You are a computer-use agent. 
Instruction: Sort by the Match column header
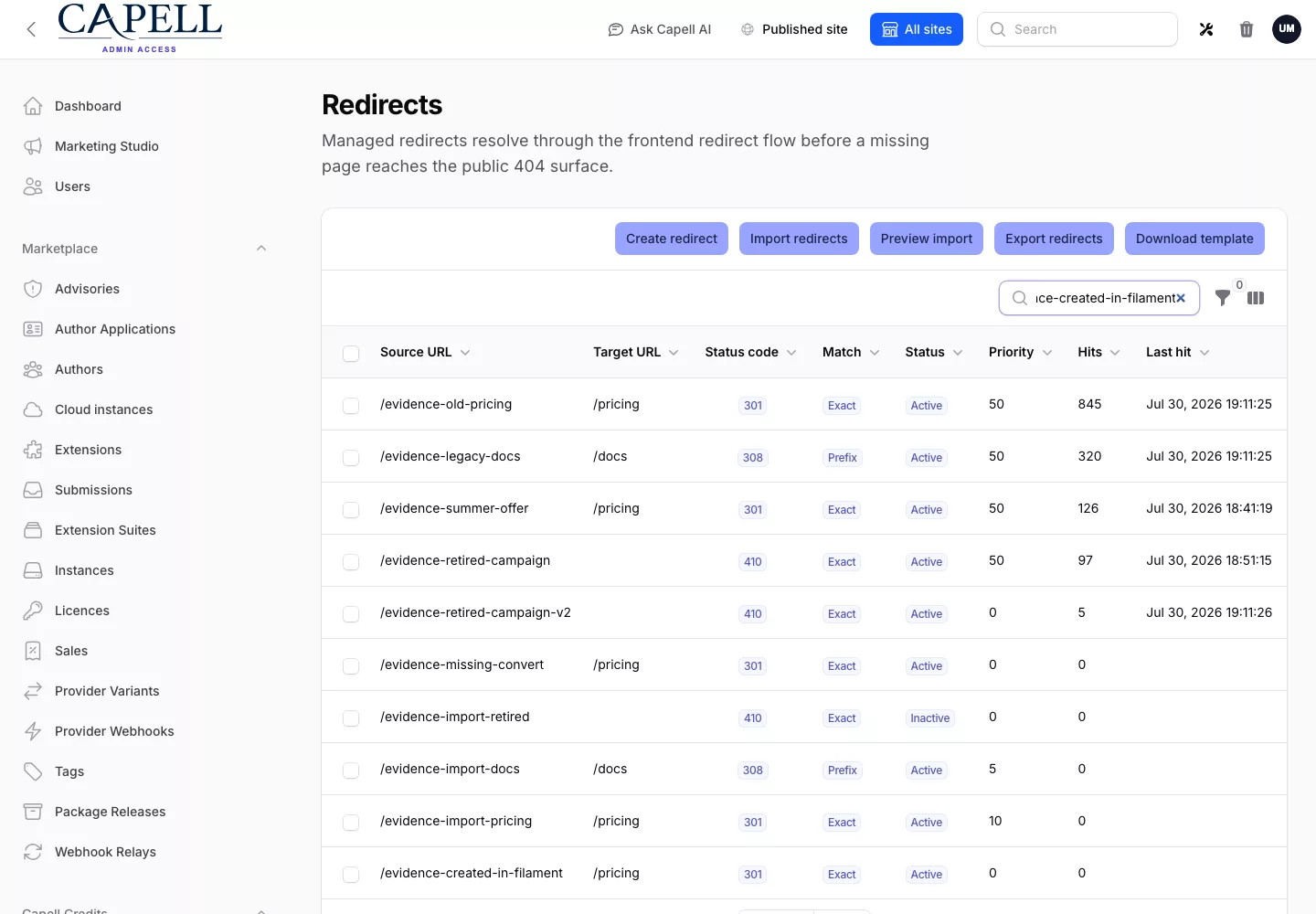[x=851, y=352]
